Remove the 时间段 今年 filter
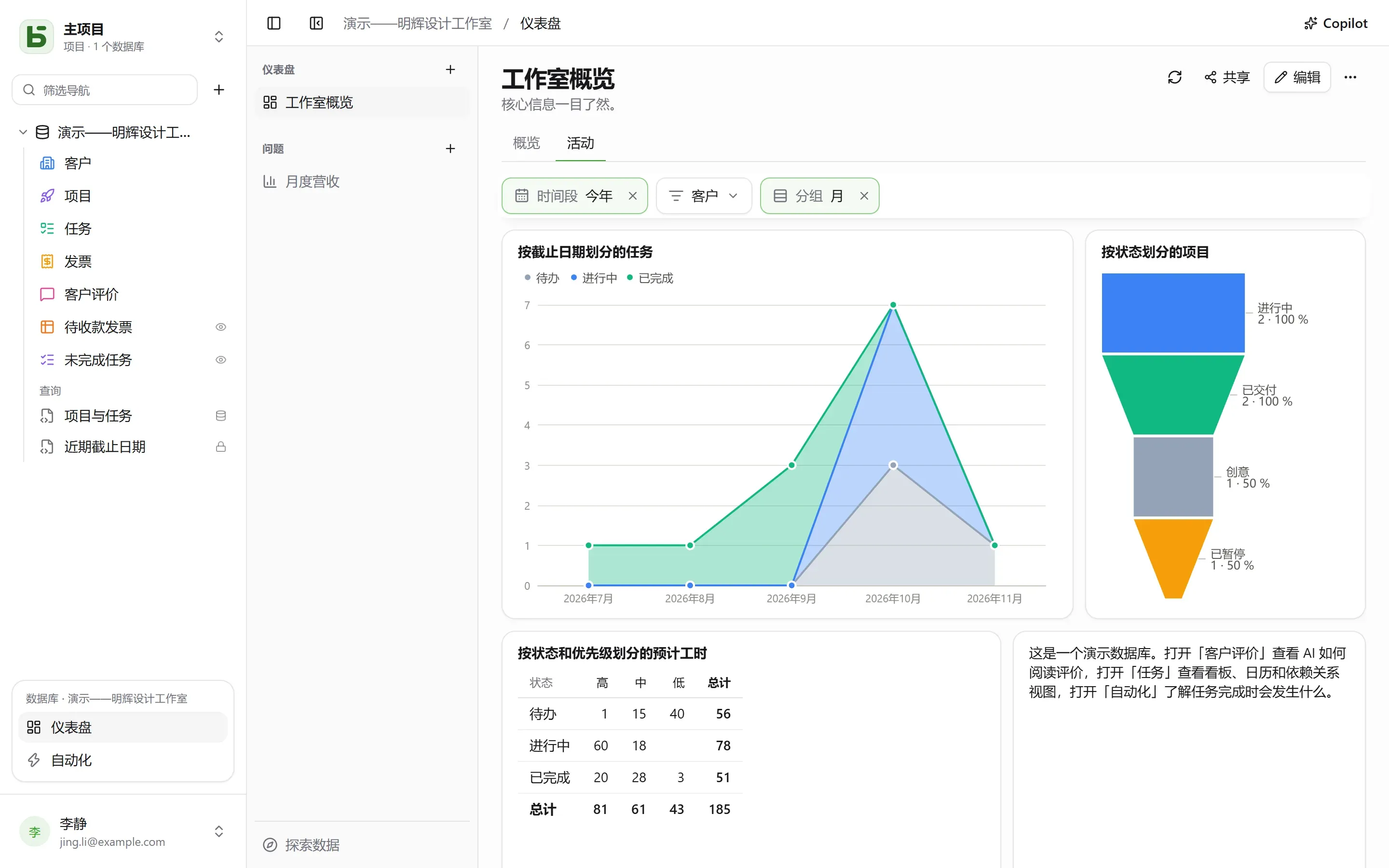 click(x=632, y=196)
